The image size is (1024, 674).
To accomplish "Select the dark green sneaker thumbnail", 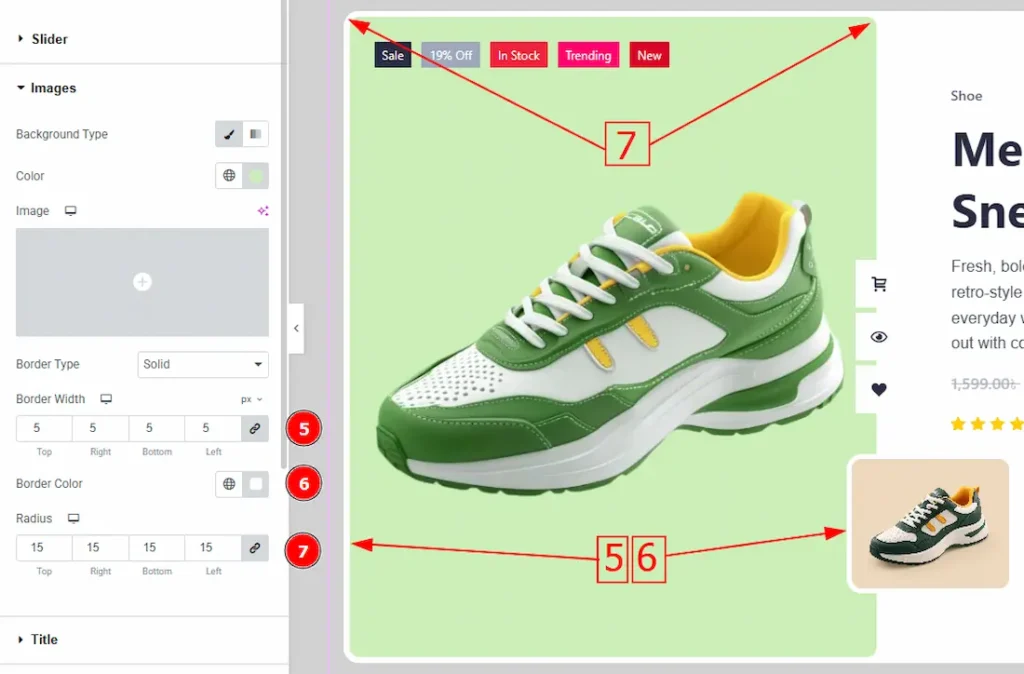I will pos(928,524).
